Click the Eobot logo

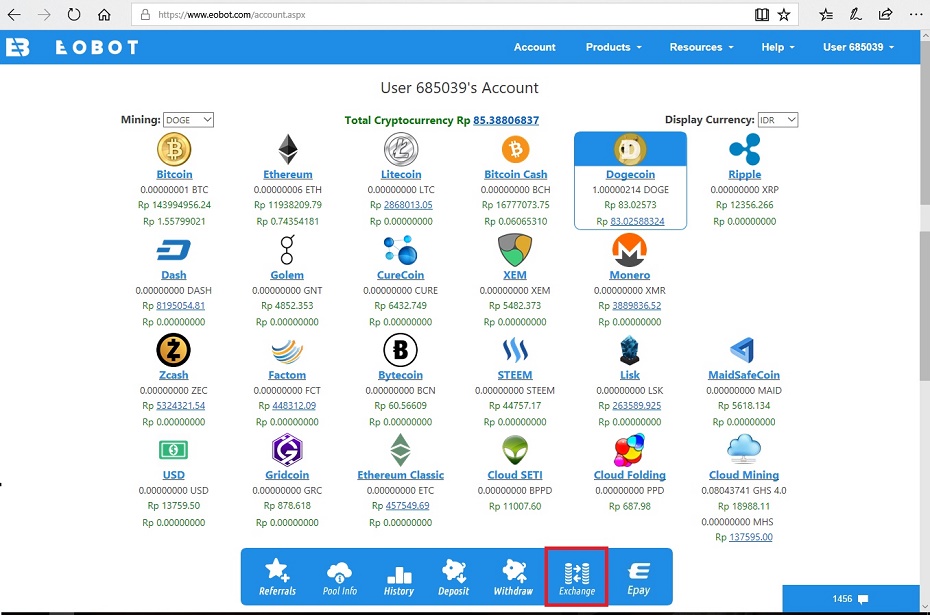[x=72, y=47]
